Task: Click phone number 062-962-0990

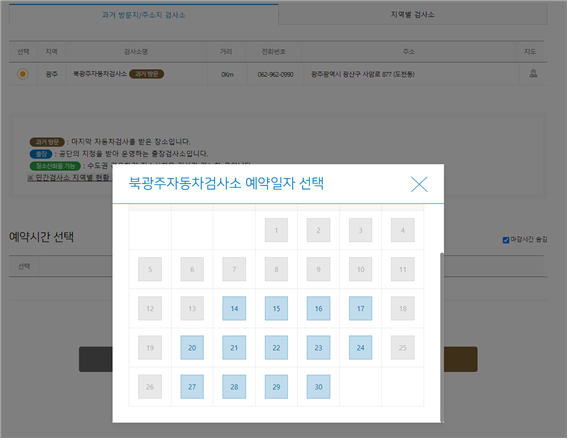Action: pos(276,75)
